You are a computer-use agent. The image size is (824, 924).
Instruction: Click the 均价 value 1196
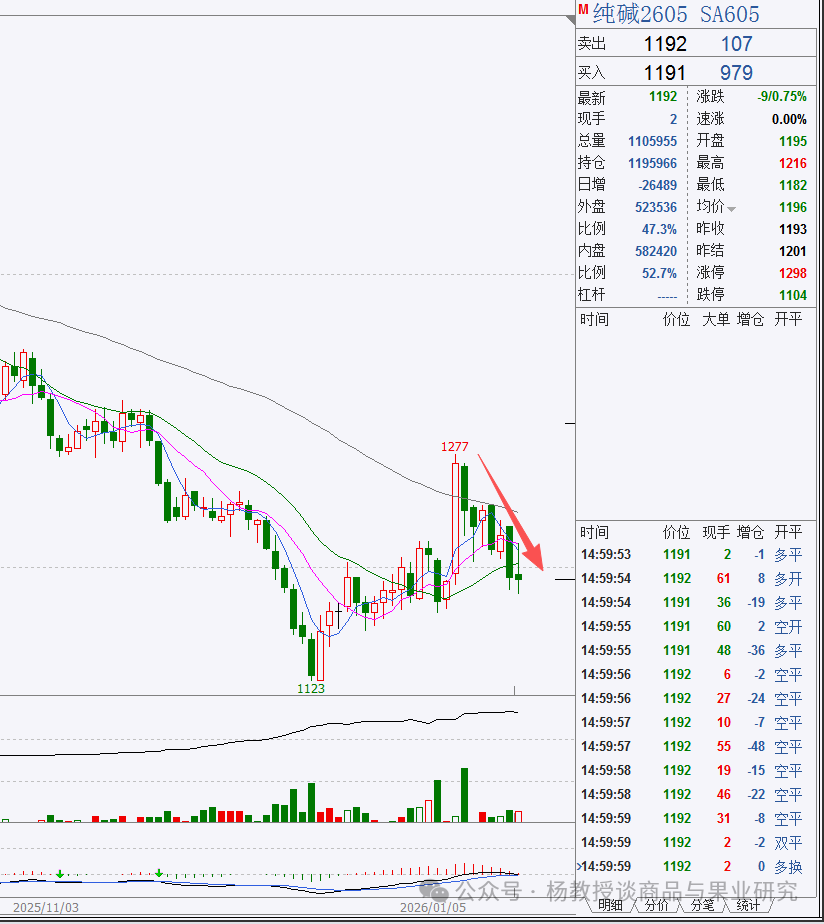793,207
